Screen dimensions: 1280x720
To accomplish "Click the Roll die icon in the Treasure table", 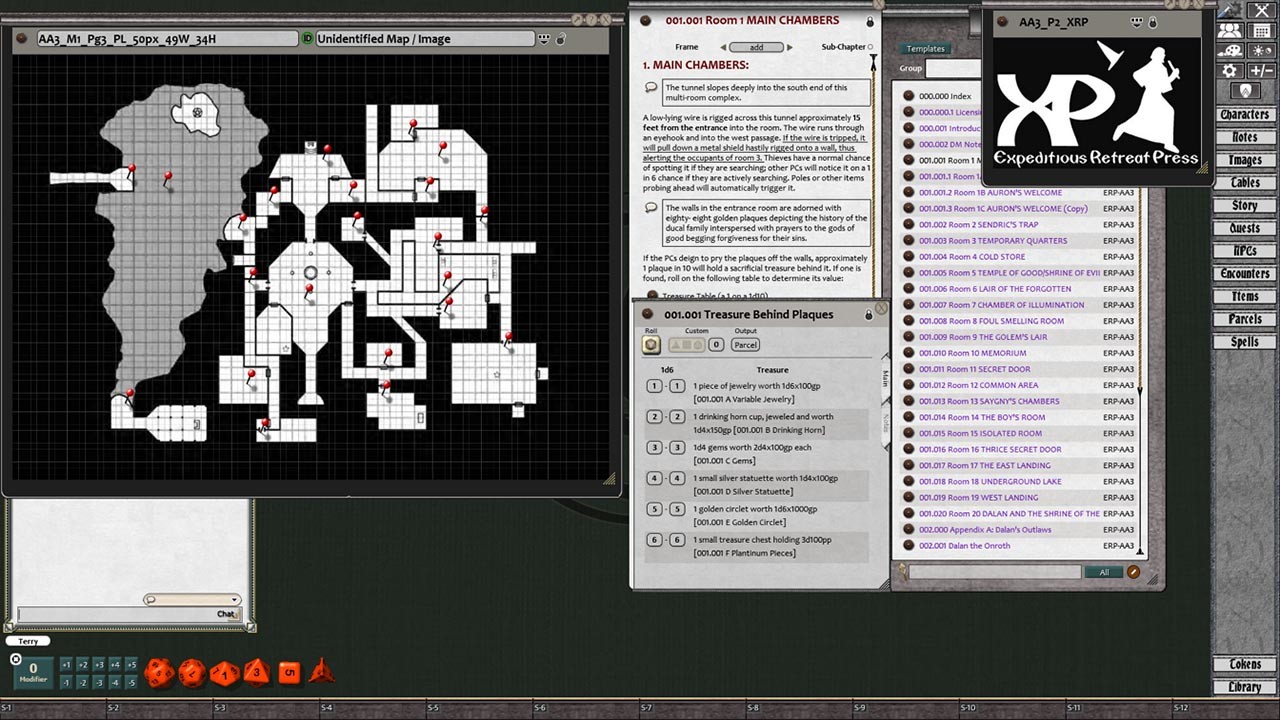I will 651,344.
